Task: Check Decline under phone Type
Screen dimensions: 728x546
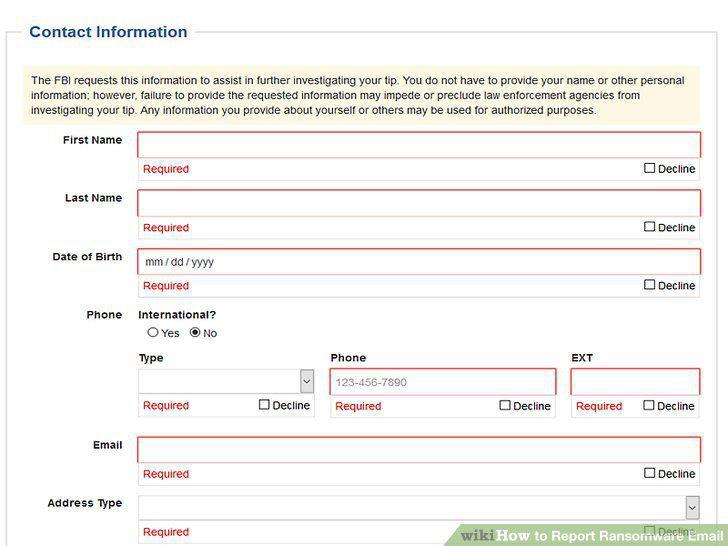Action: click(x=264, y=404)
